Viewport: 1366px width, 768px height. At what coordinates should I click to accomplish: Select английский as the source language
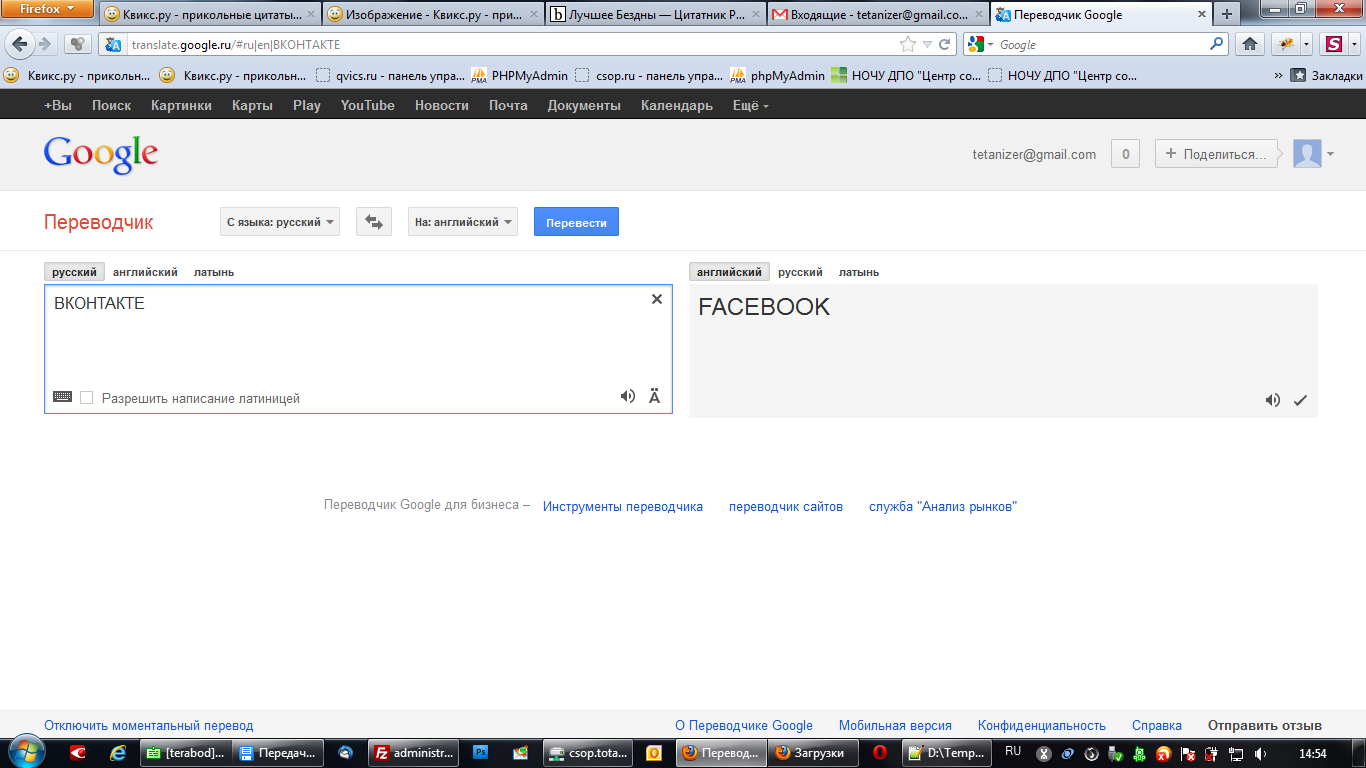(x=145, y=272)
